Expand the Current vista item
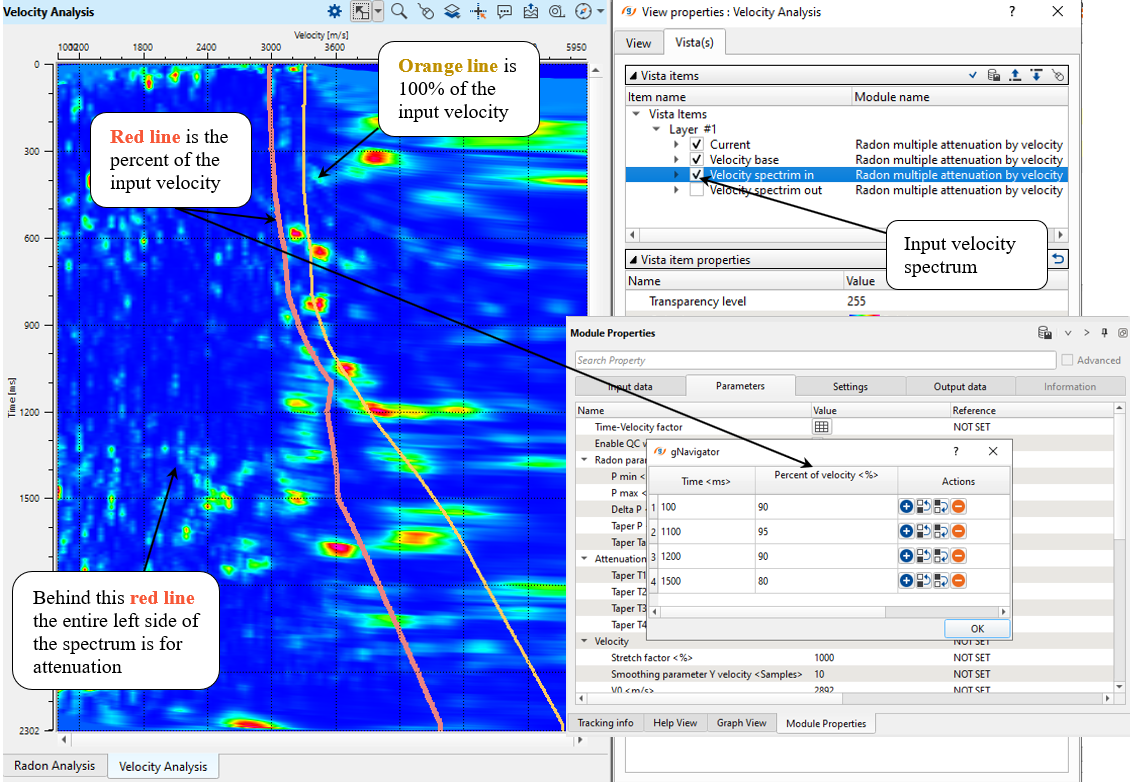The image size is (1133, 782). pos(677,145)
